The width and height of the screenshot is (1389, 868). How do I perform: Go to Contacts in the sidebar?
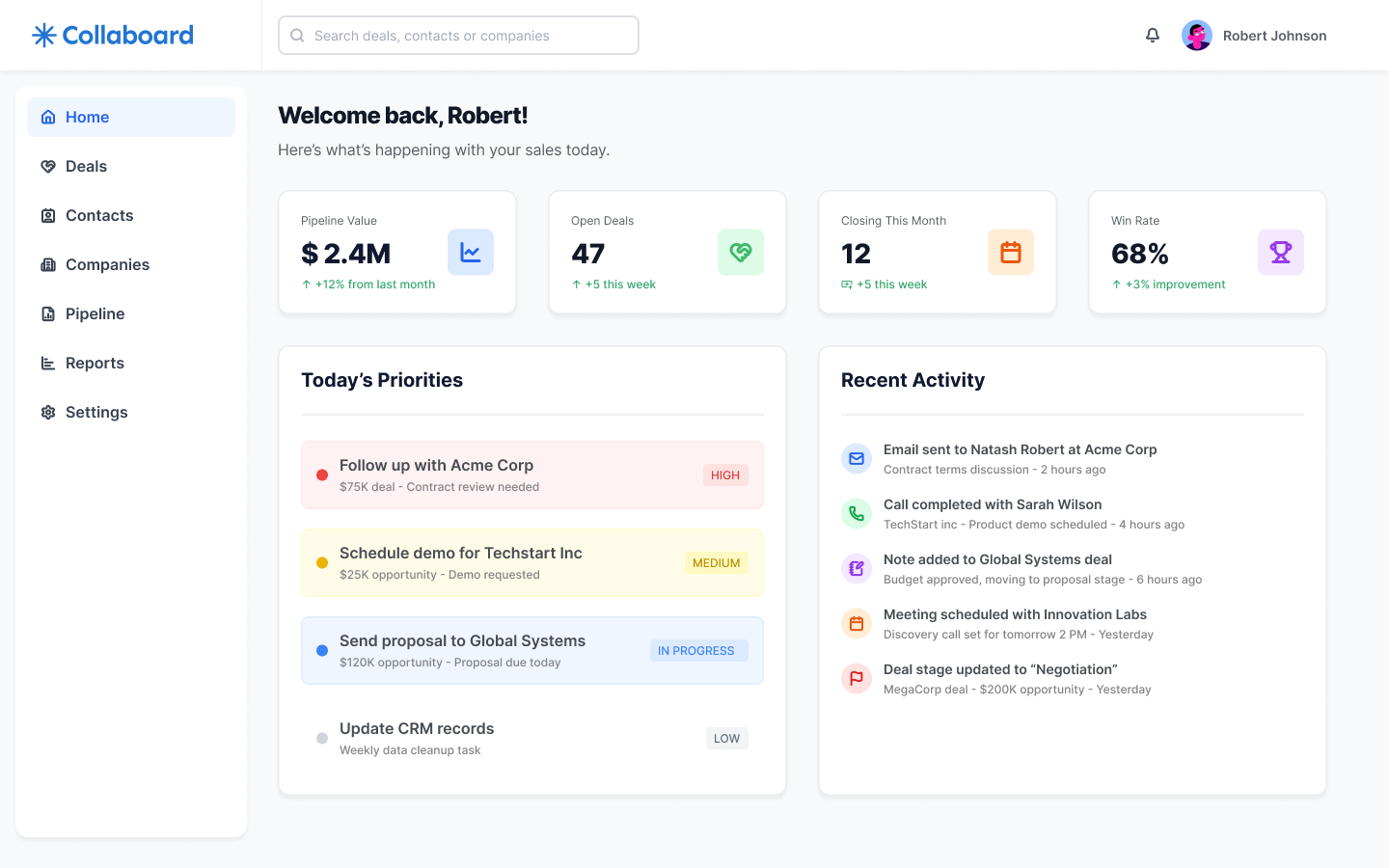point(98,216)
